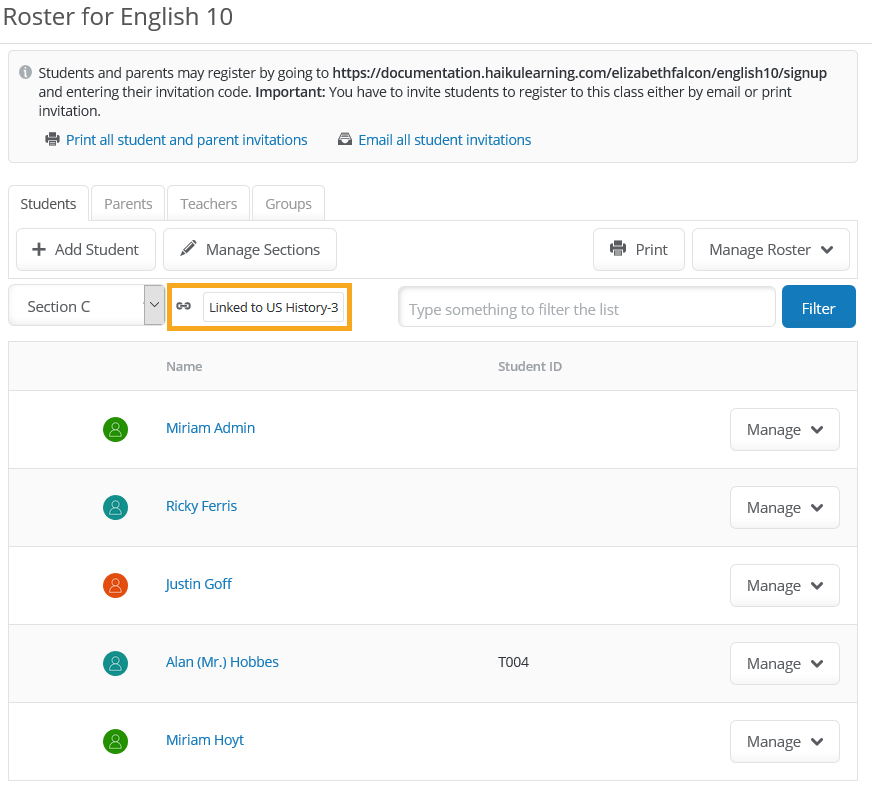Click Alan Hobbes's teal avatar icon

click(x=116, y=663)
